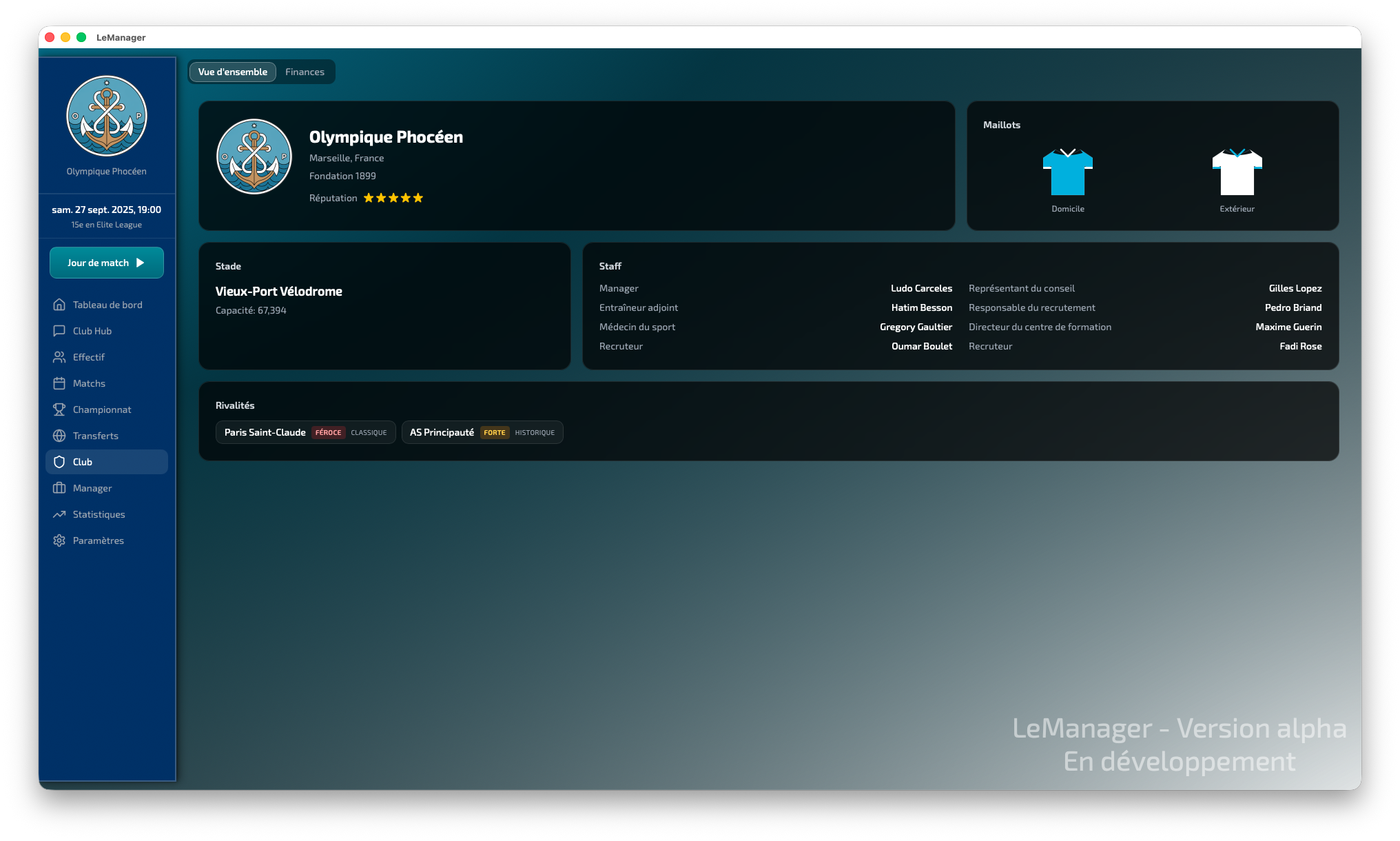The height and width of the screenshot is (841, 1400).
Task: Switch to the Finances tab
Action: (305, 72)
